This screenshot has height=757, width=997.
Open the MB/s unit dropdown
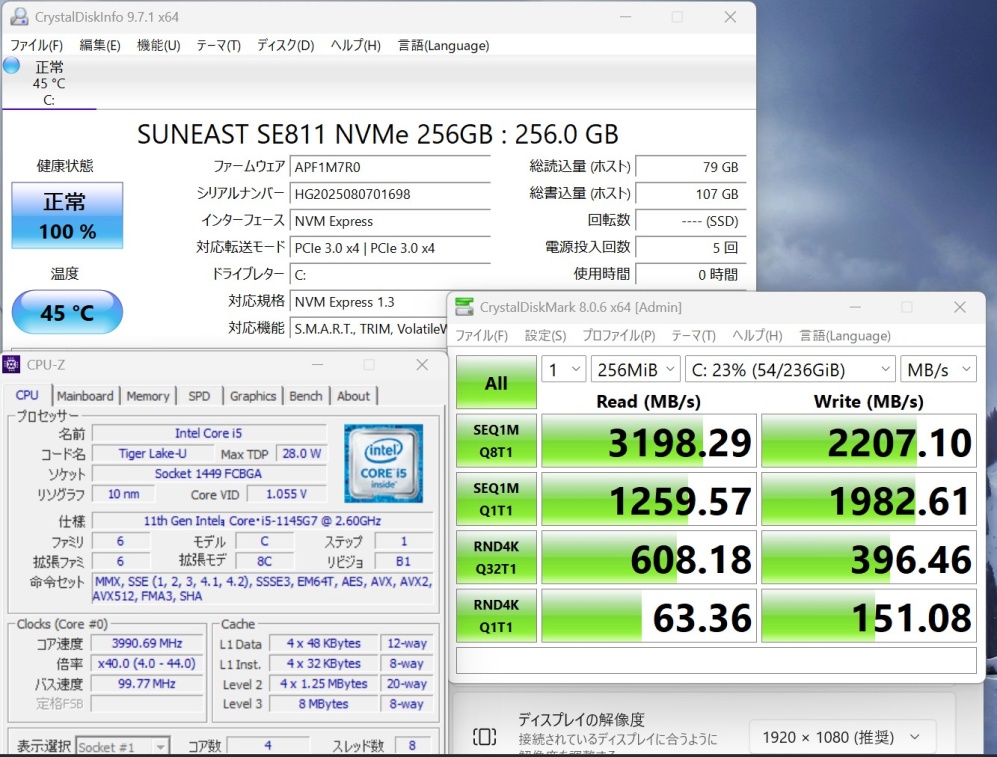tap(937, 370)
